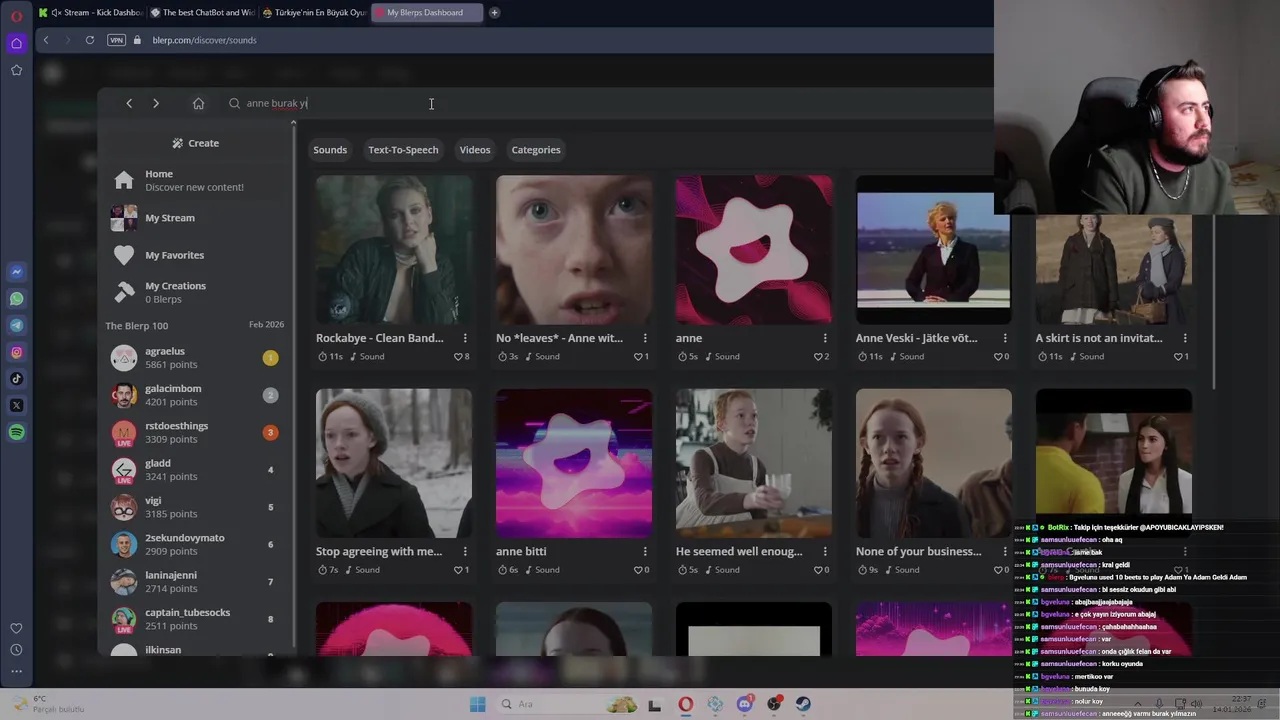Toggle heart on the 'anne bitti' sound
Image resolution: width=1280 pixels, height=720 pixels.
click(x=638, y=570)
